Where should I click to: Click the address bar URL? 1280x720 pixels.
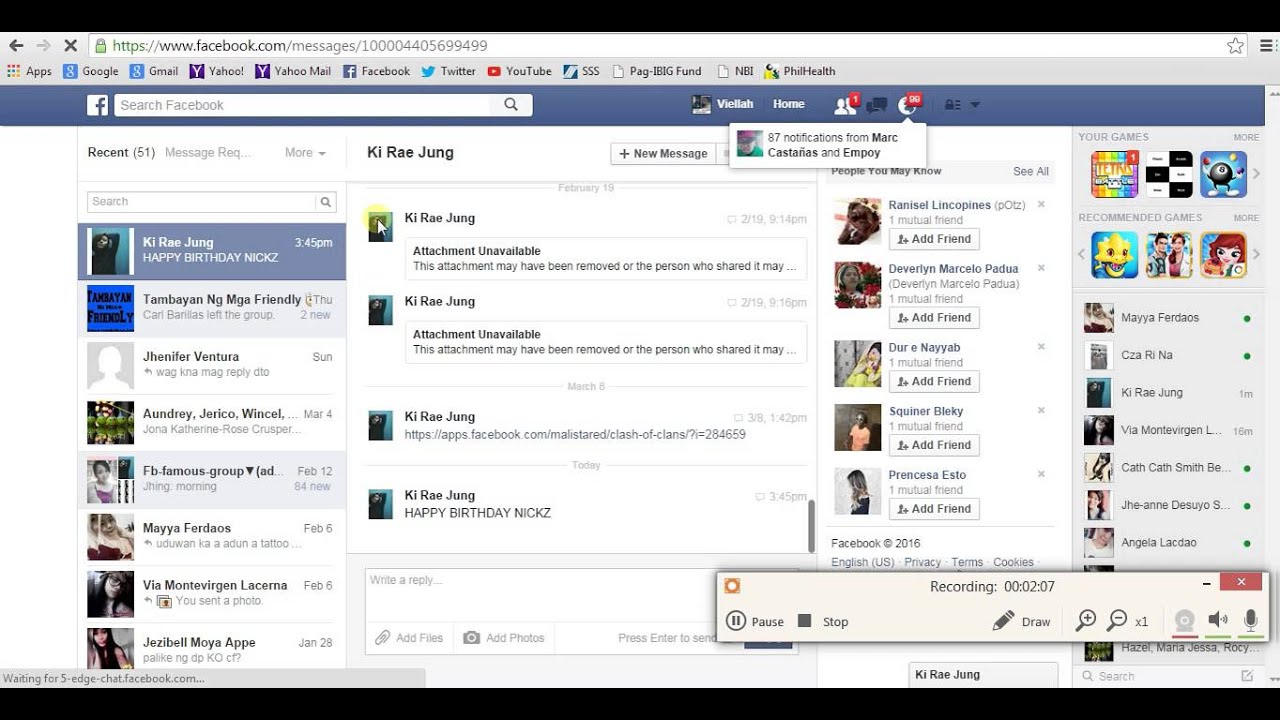coord(300,46)
